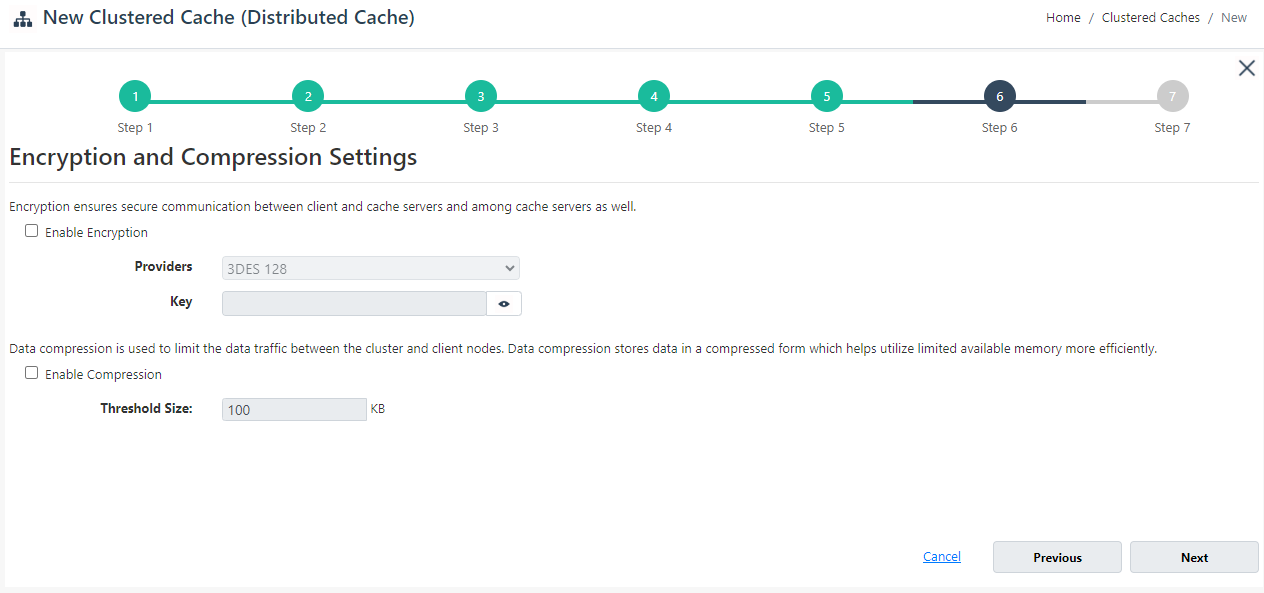Click the Threshold Size input field

click(294, 409)
